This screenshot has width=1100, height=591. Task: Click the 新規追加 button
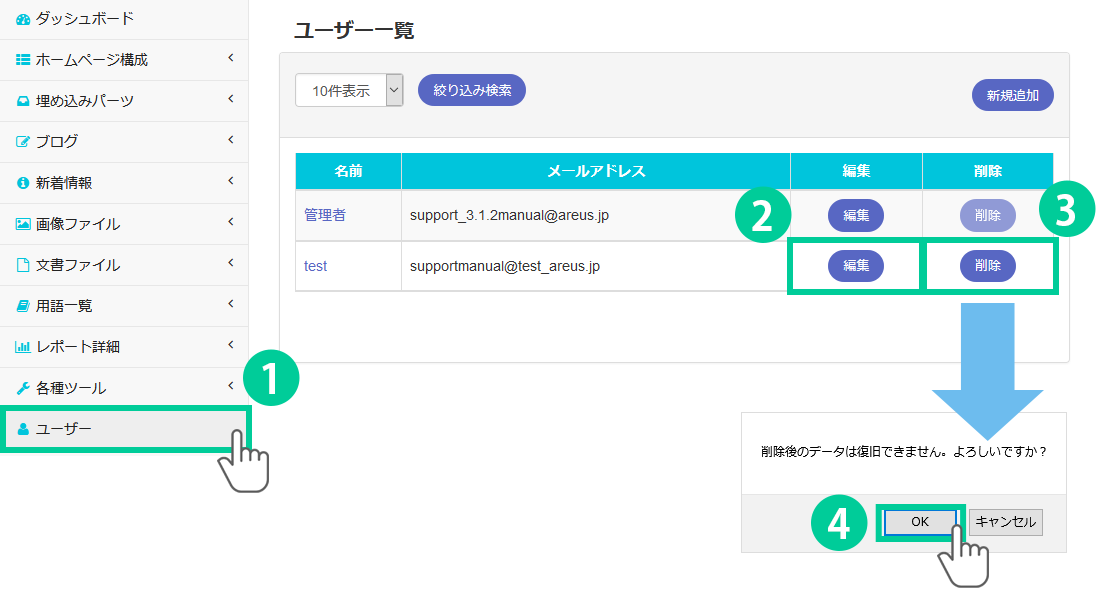pyautogui.click(x=1012, y=96)
